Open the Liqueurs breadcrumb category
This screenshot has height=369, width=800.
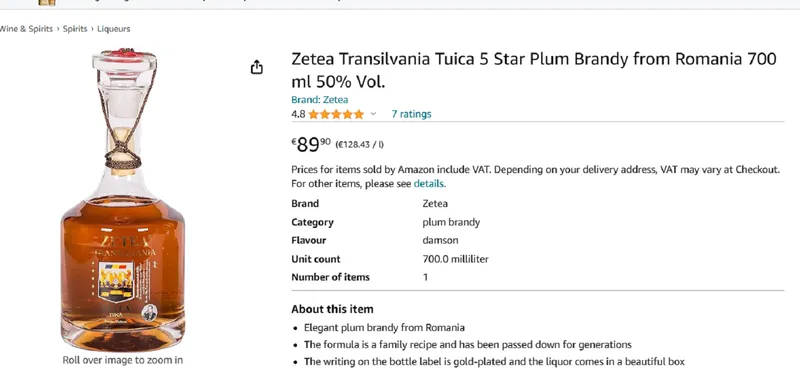coord(114,29)
